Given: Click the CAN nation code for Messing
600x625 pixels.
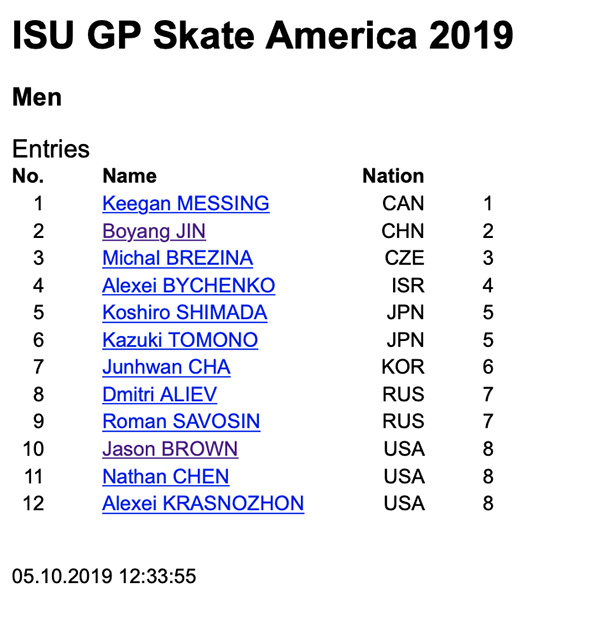Looking at the screenshot, I should tap(403, 204).
